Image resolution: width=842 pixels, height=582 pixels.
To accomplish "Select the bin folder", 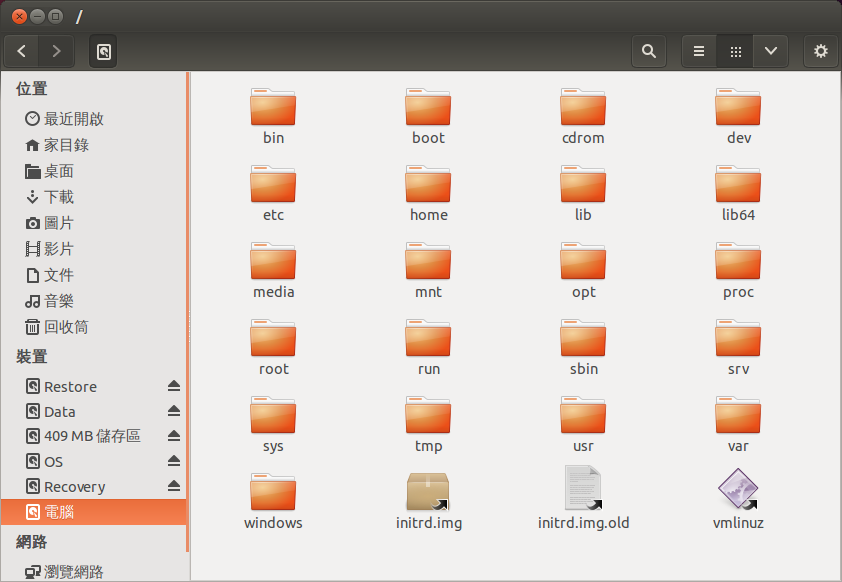I will point(273,117).
